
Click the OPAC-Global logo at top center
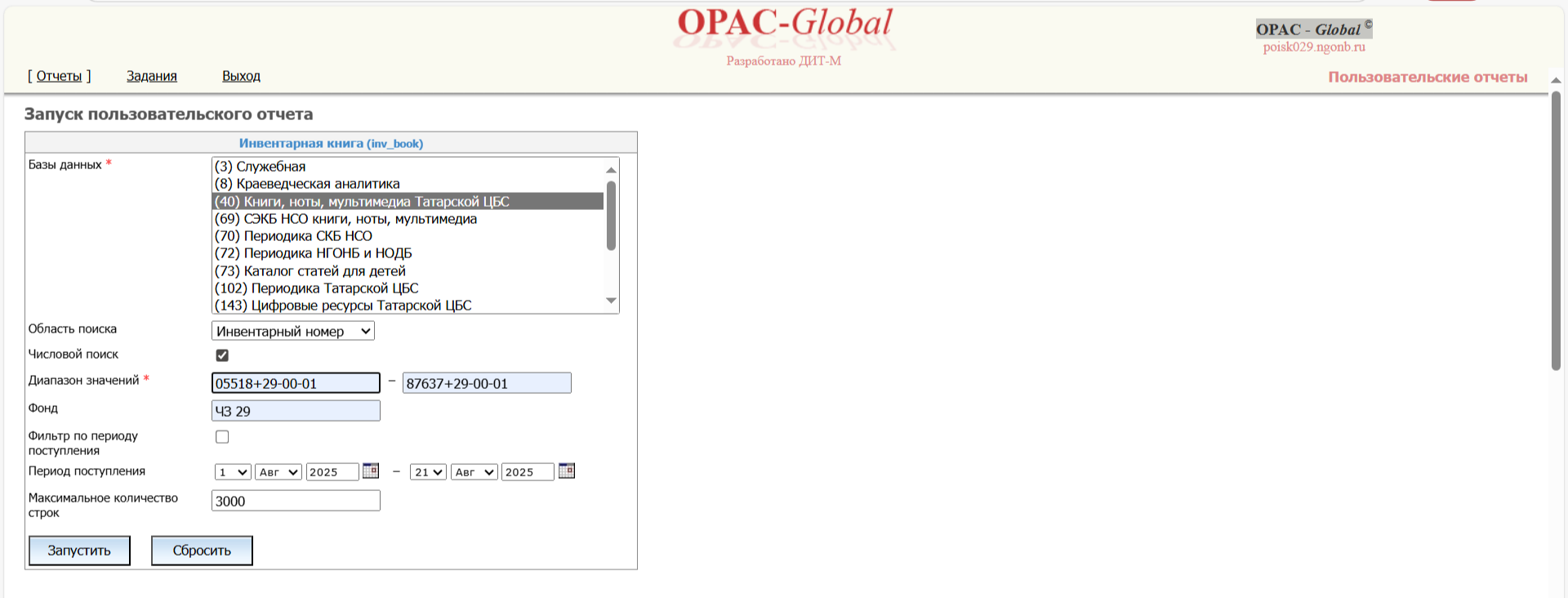tap(784, 25)
